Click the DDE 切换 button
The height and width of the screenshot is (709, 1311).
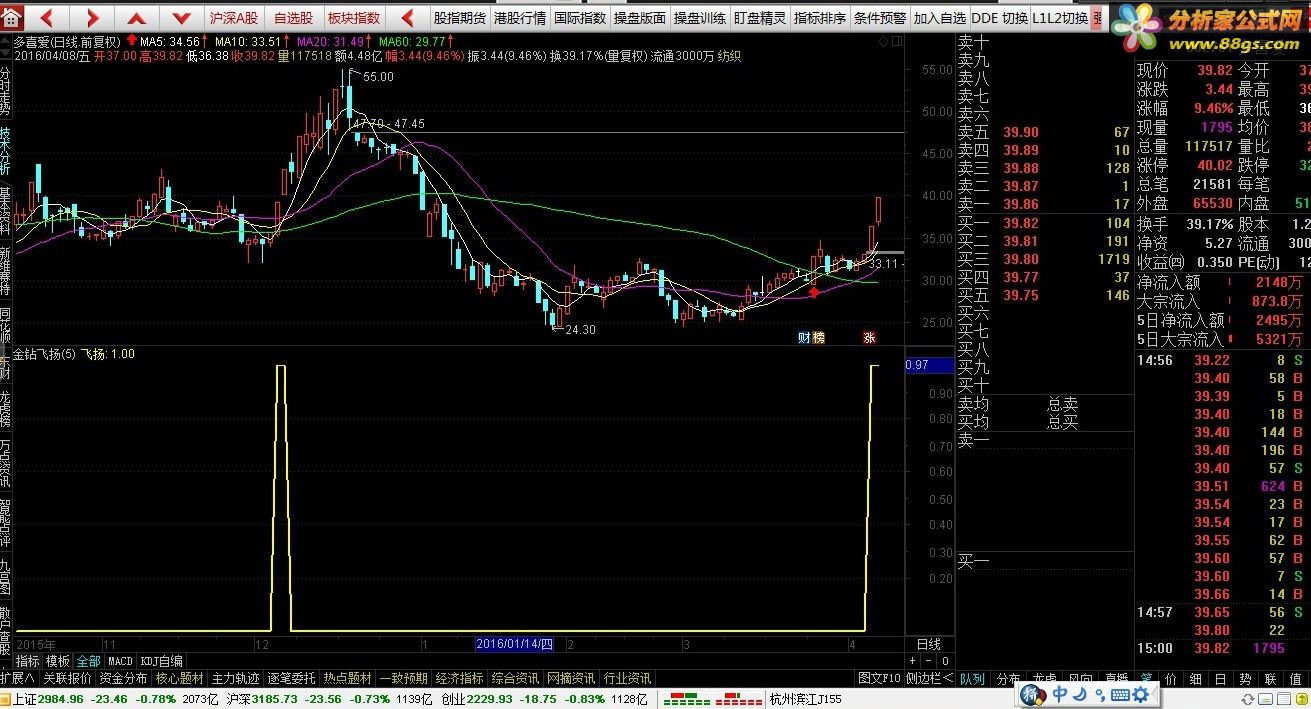pos(999,18)
